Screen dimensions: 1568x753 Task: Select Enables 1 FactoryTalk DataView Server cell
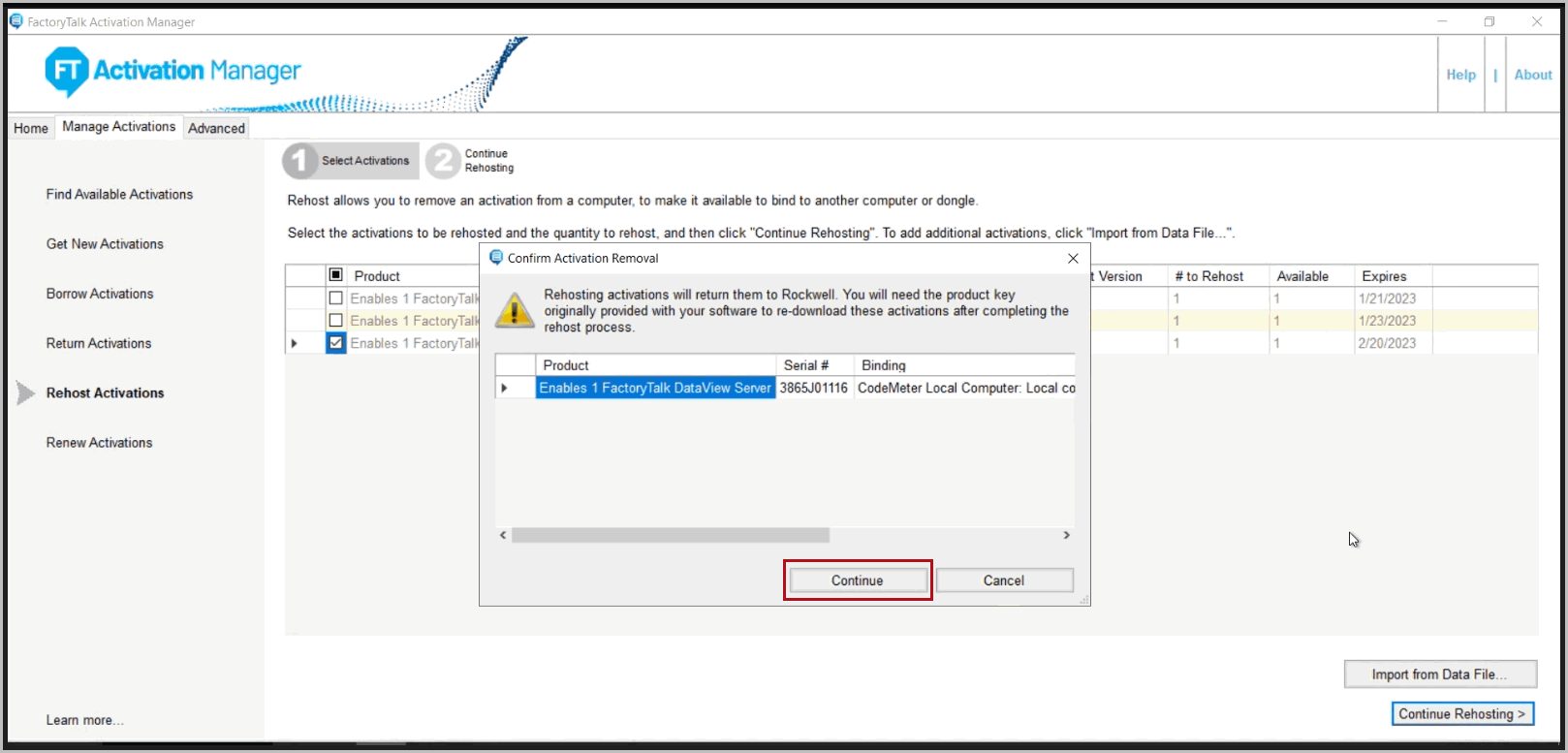click(x=655, y=388)
